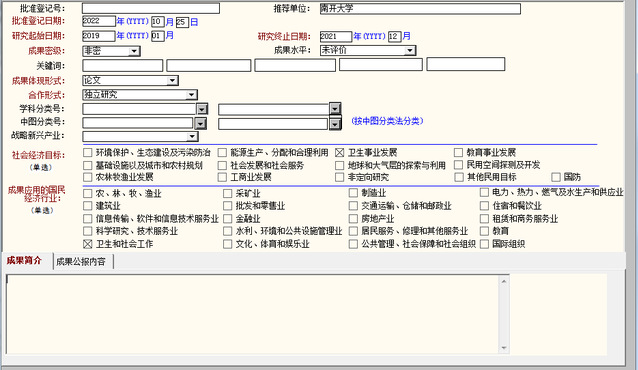
Task: Open the 战略新兴产业 dropdown arrow
Action: tap(192, 137)
